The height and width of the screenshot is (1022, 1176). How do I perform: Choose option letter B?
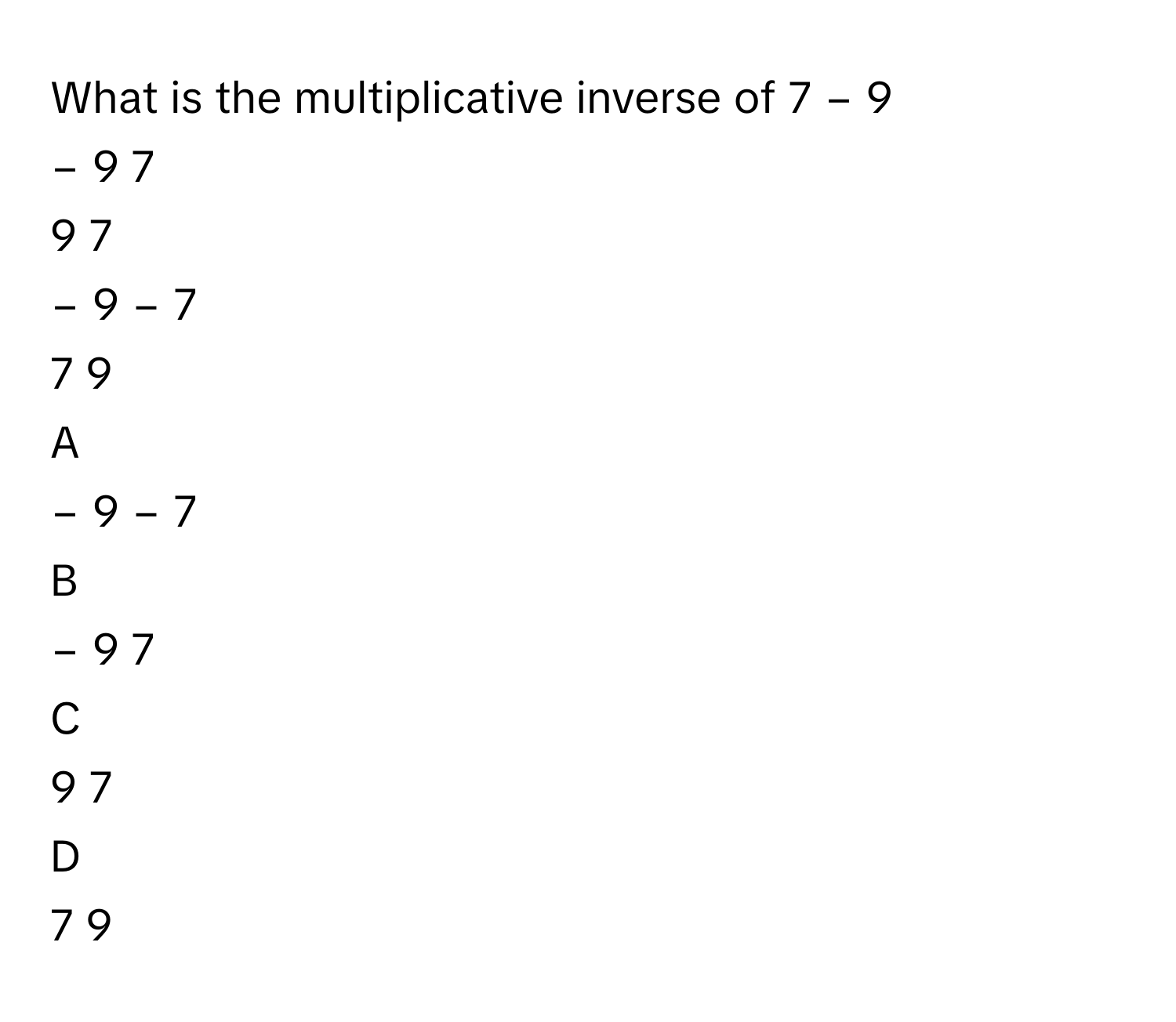64,582
